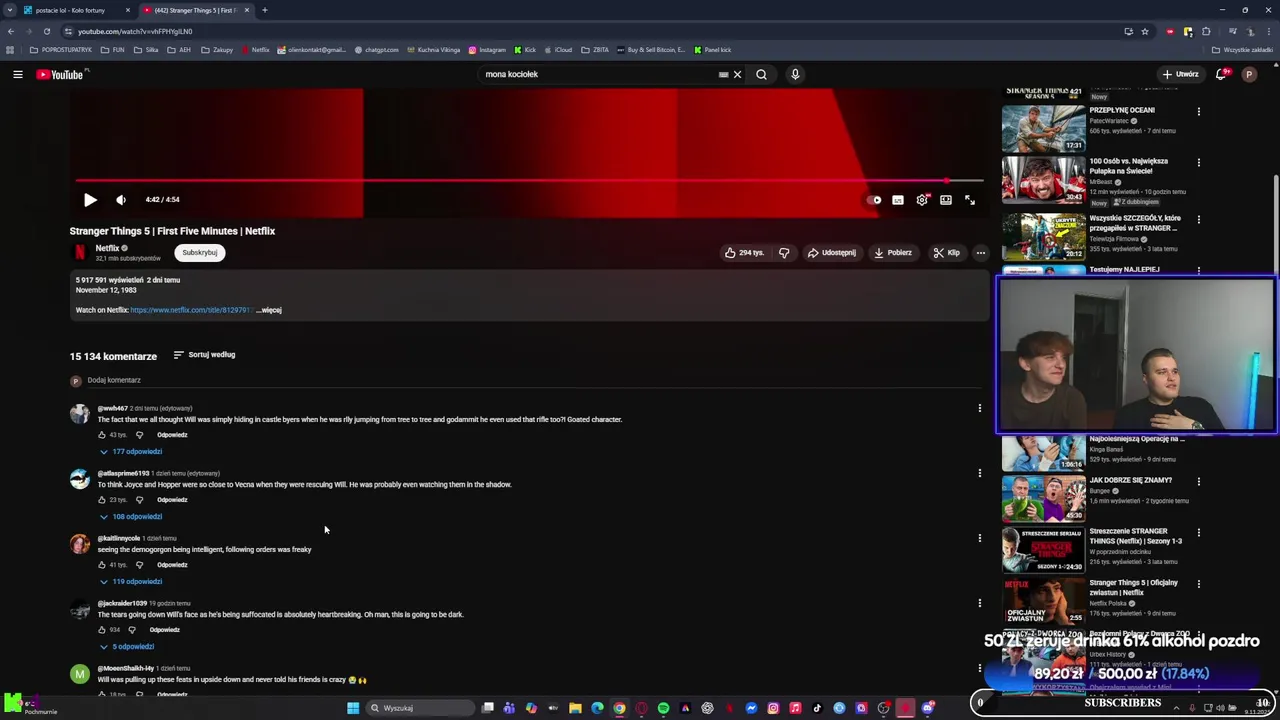The width and height of the screenshot is (1280, 720).
Task: Expand 108 odpowiedzi replies
Action: click(x=131, y=517)
